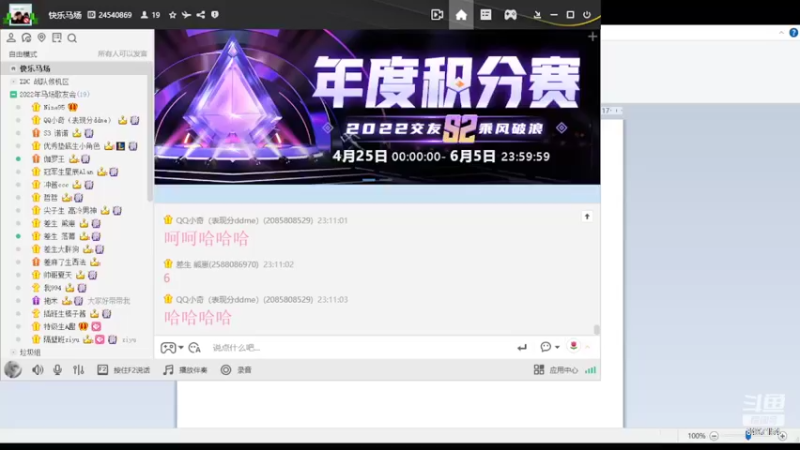This screenshot has height=450, width=800.
Task: Click the person icon in the sidebar toolbar
Action: point(11,38)
